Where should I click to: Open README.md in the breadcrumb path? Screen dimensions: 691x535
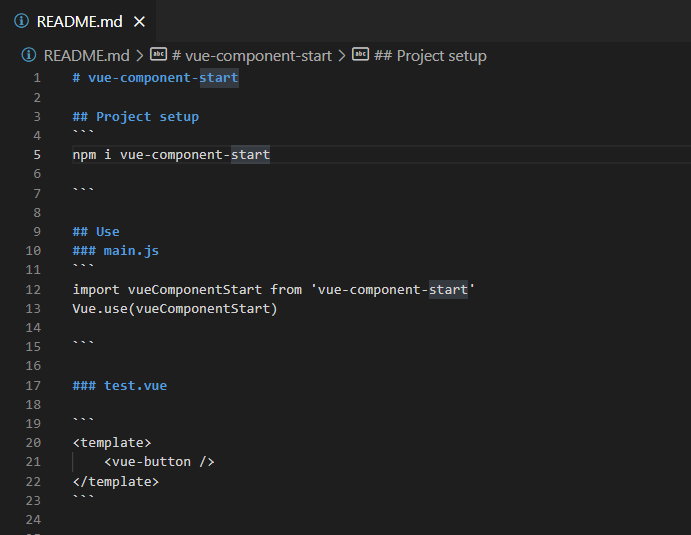point(86,56)
